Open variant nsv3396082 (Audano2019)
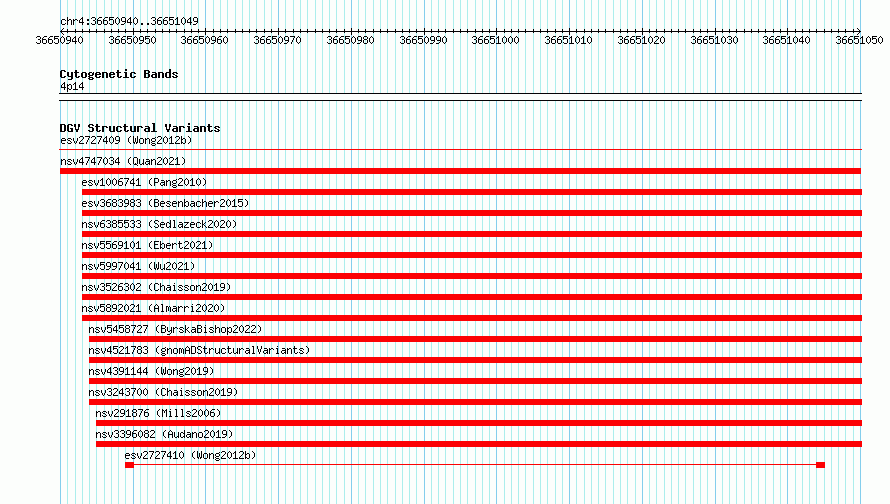This screenshot has width=890, height=504. [x=164, y=434]
